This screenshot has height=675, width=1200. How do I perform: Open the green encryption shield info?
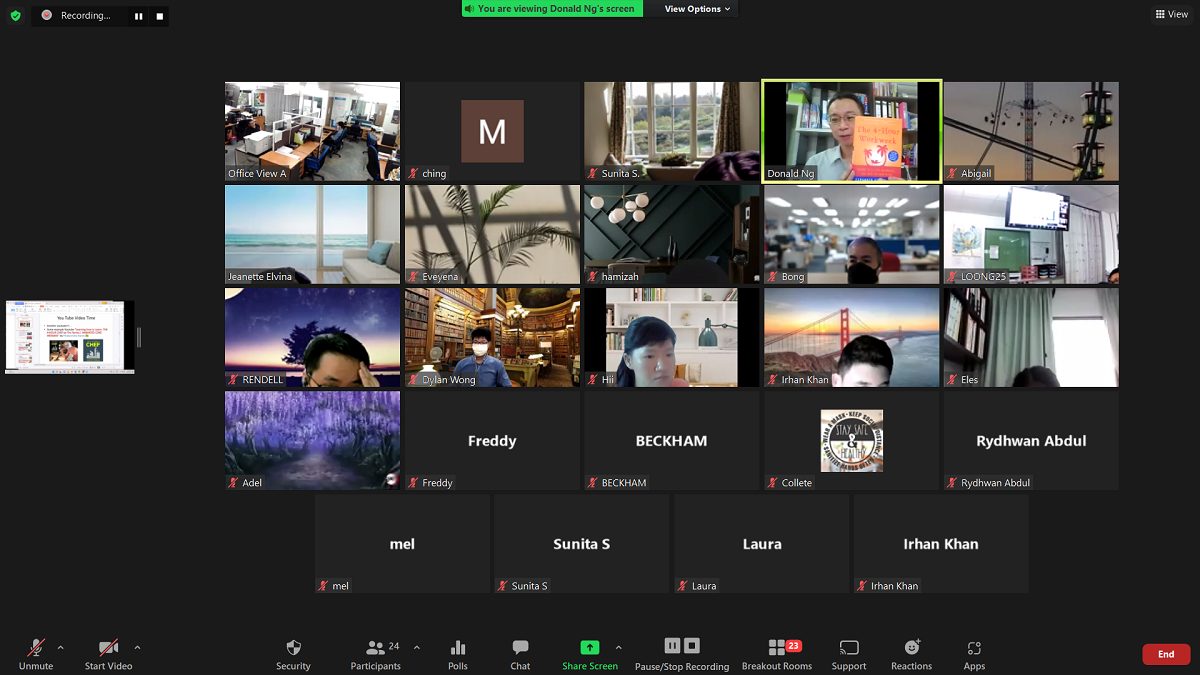15,16
